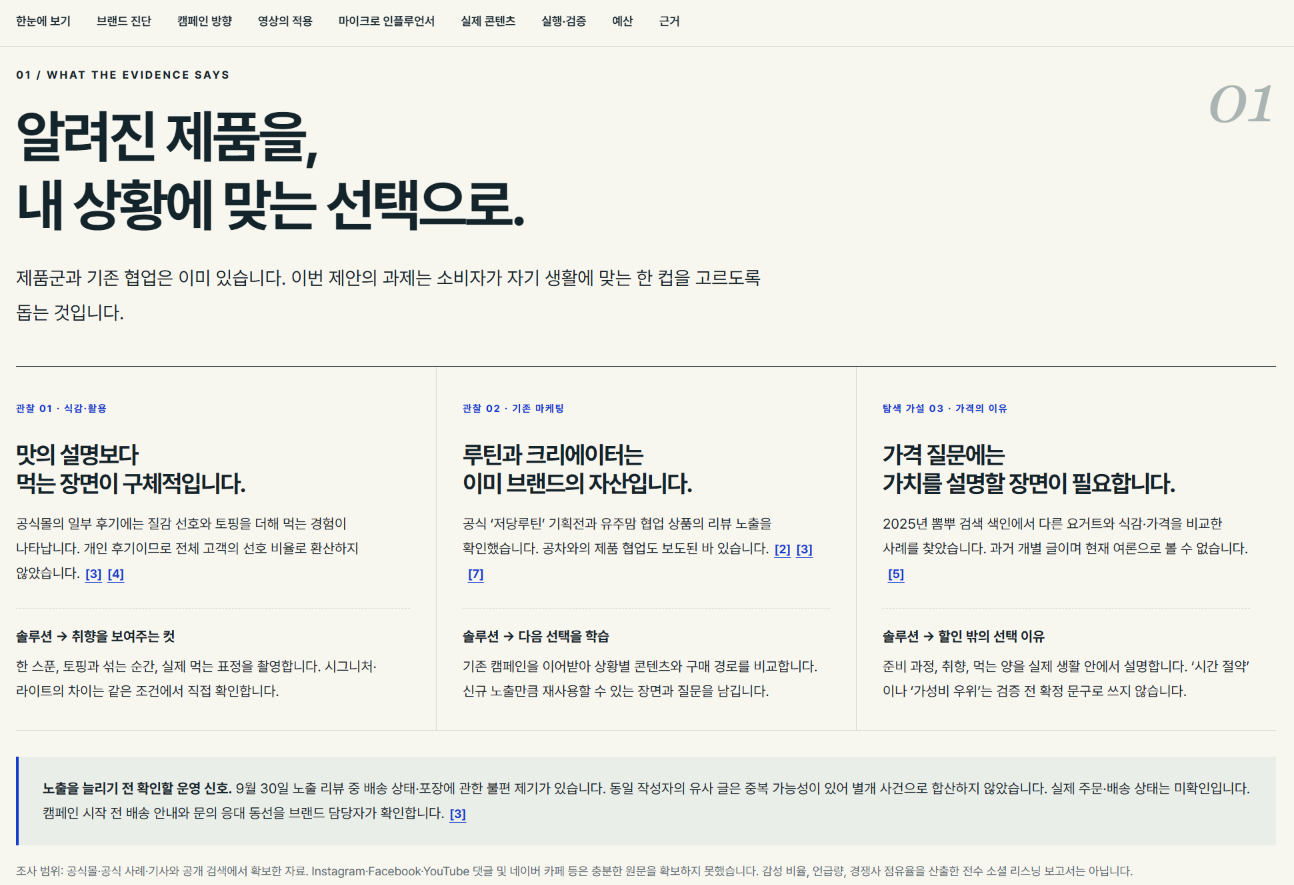Open the 한눈에 보기 navigation item
1294x885 pixels.
tap(43, 21)
